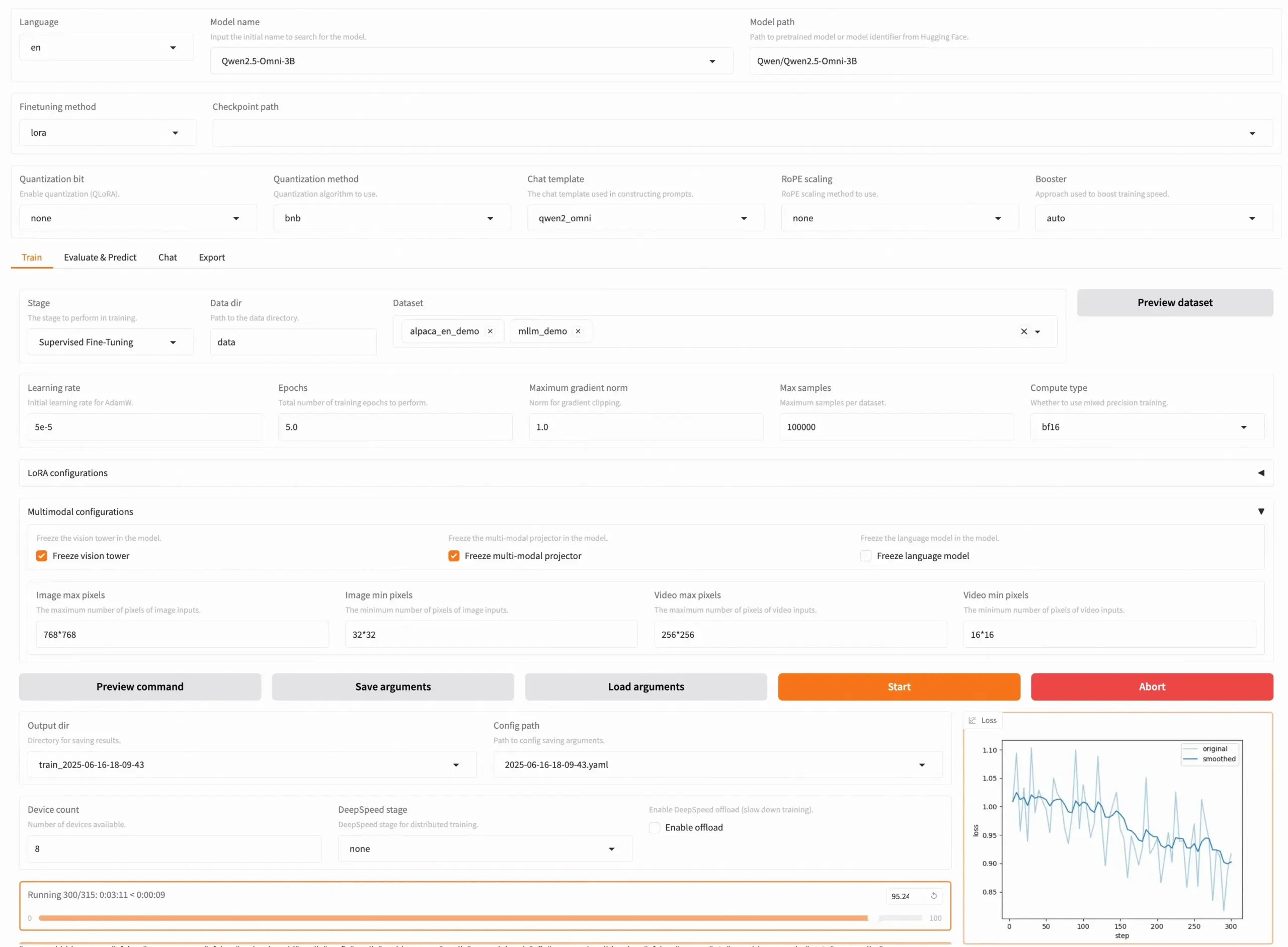The width and height of the screenshot is (1288, 947).
Task: Remove the alpaca_en_demo dataset tag
Action: point(490,331)
